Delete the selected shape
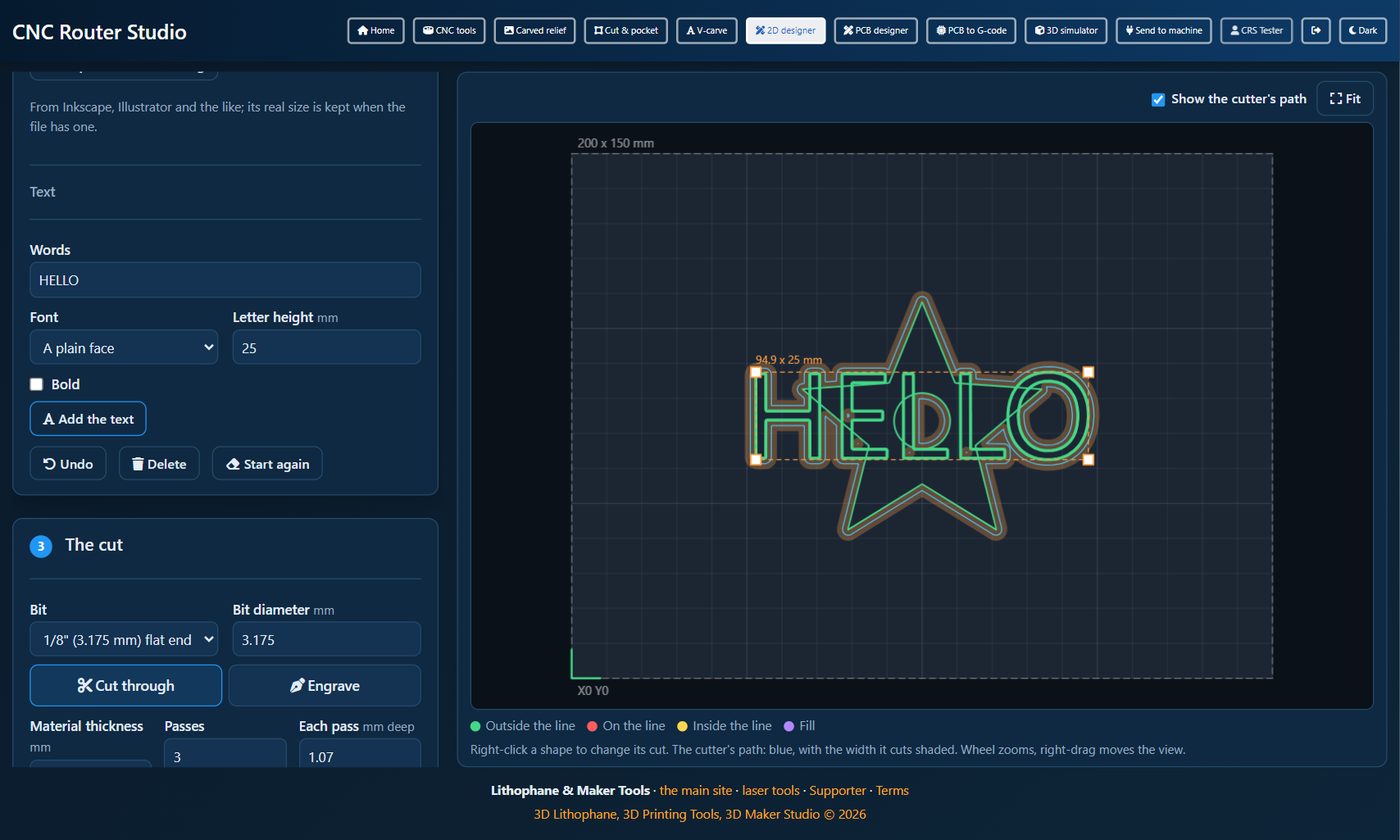 pyautogui.click(x=159, y=464)
